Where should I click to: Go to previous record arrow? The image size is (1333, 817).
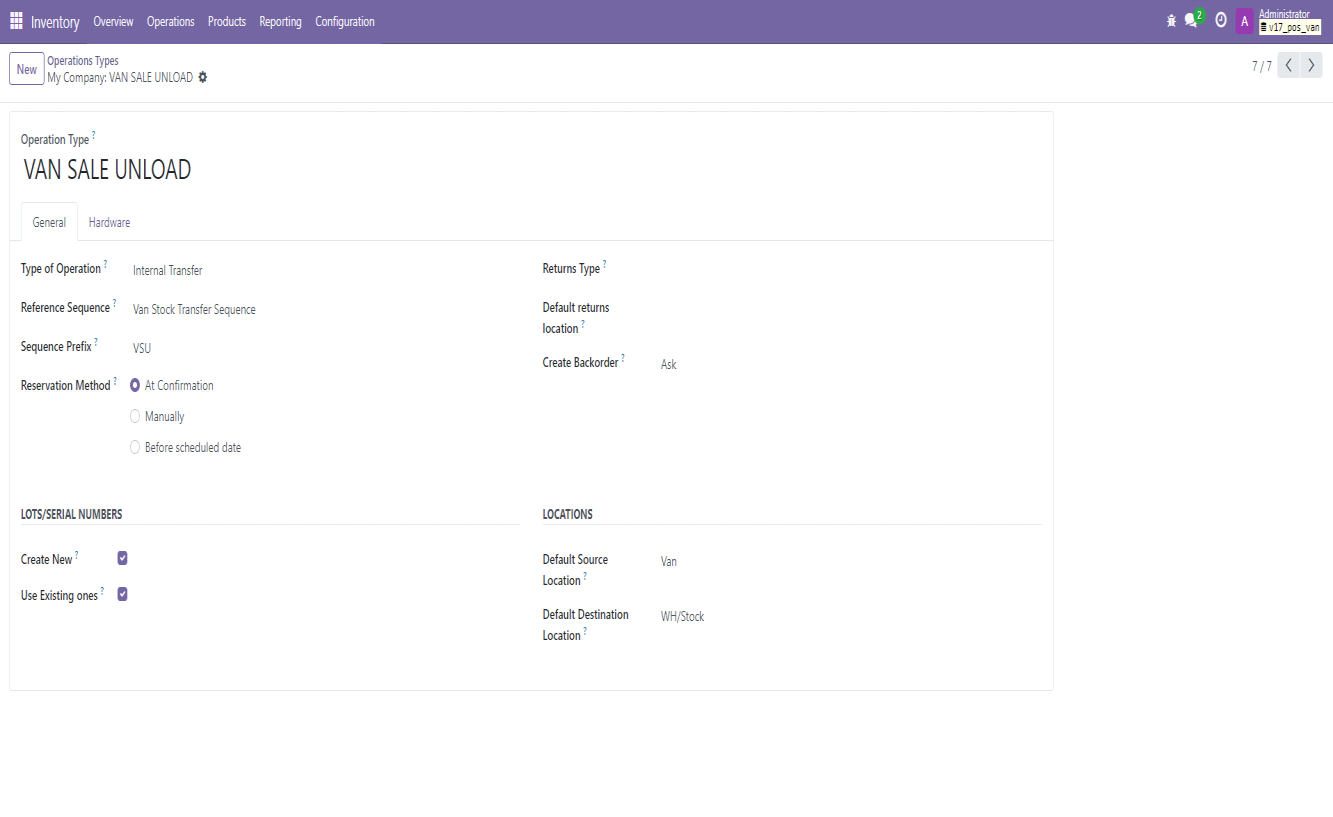point(1289,66)
